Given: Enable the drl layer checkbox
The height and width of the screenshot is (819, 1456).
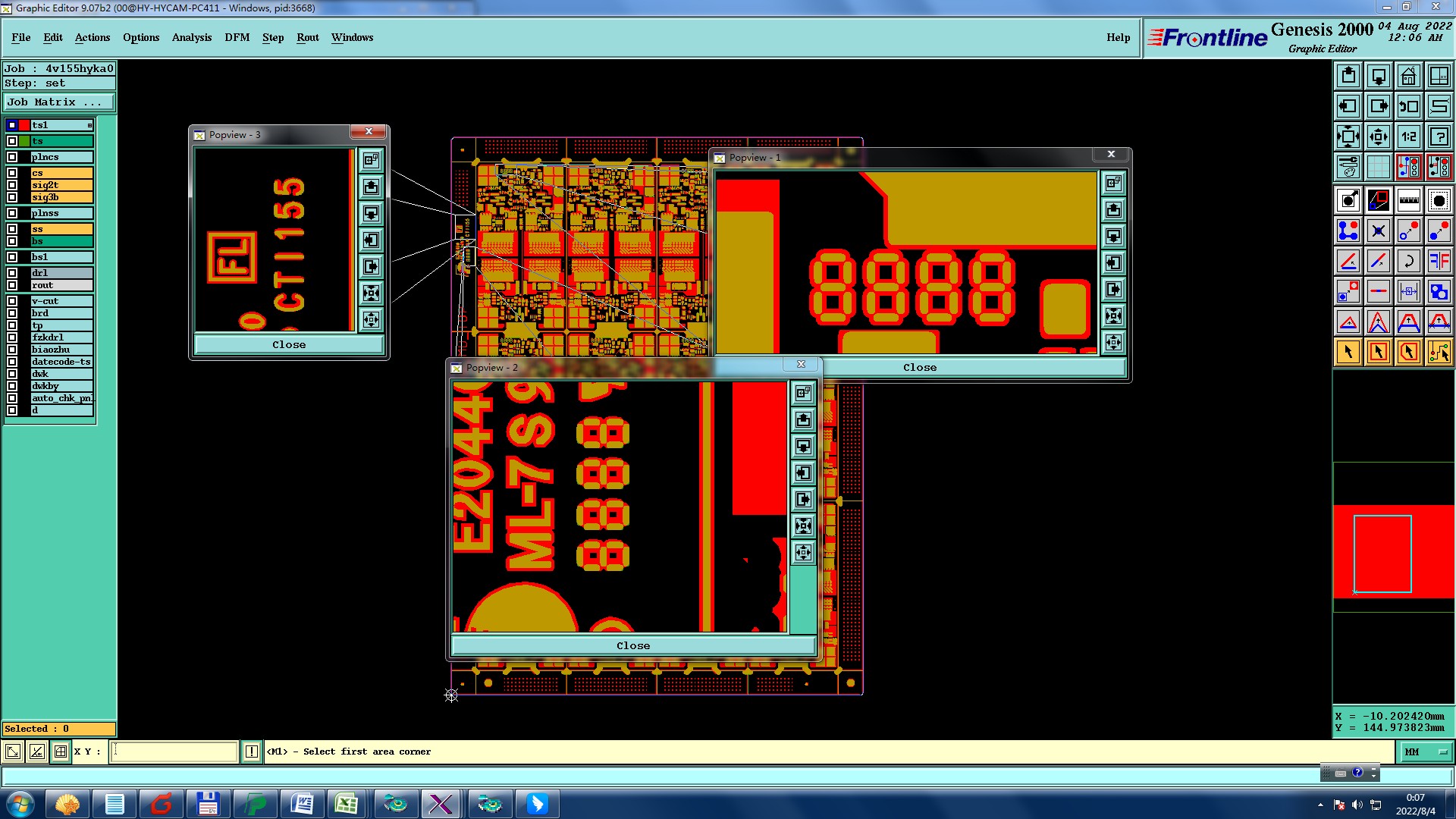Looking at the screenshot, I should pos(12,273).
